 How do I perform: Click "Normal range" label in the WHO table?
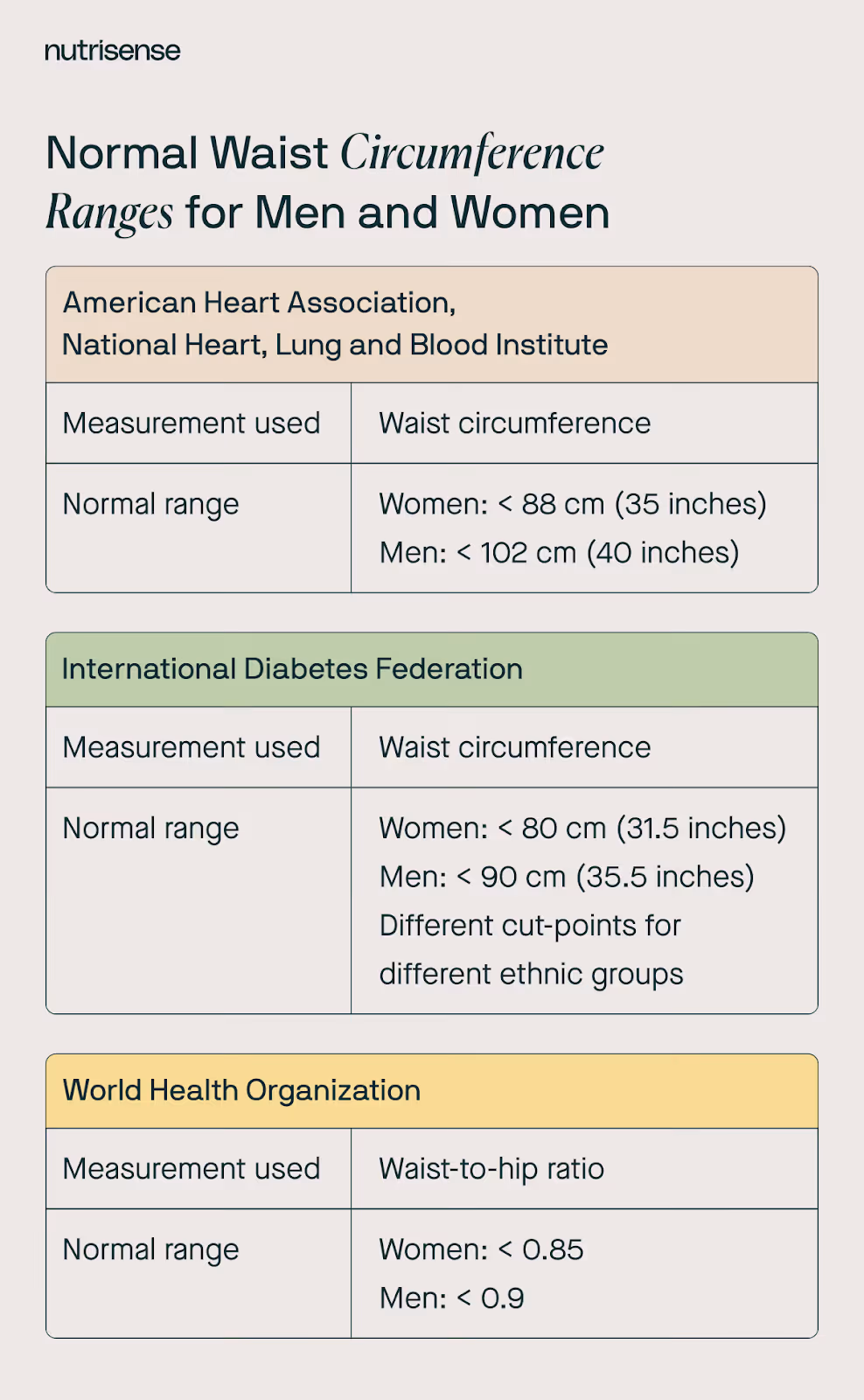coord(150,1249)
